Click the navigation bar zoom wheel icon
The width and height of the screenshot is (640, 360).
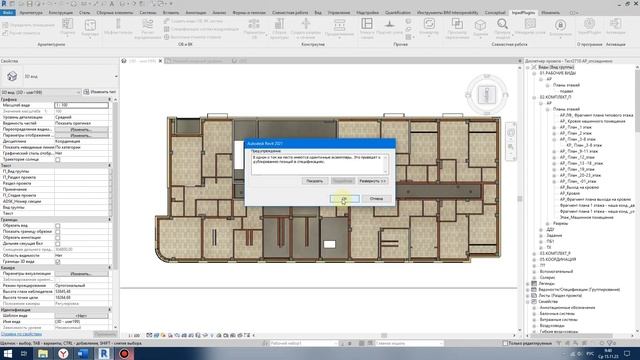tap(511, 133)
